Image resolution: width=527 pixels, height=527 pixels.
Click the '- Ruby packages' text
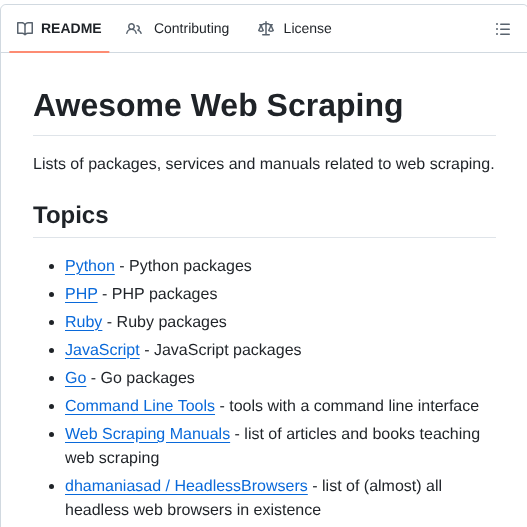(x=167, y=322)
